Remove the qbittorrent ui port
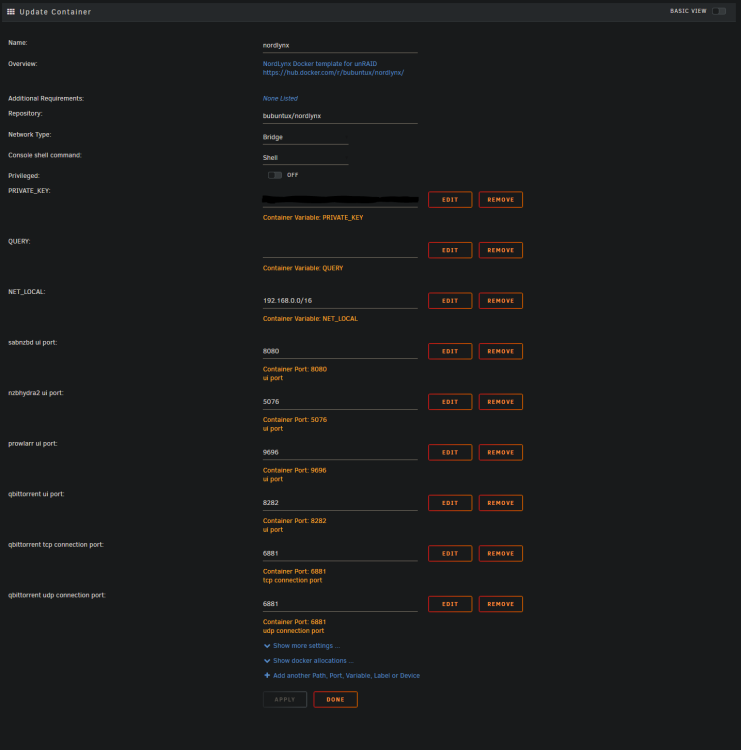 (x=500, y=503)
